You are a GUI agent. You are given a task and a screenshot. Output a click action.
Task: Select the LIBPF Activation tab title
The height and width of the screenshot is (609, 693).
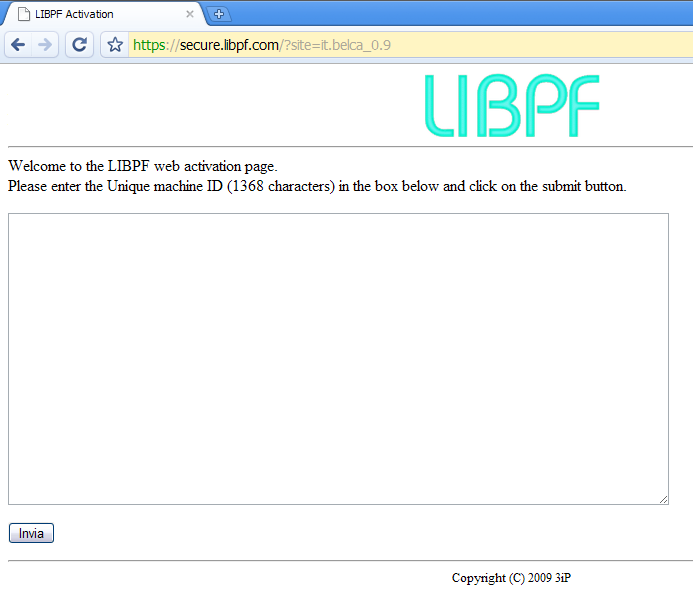[74, 14]
